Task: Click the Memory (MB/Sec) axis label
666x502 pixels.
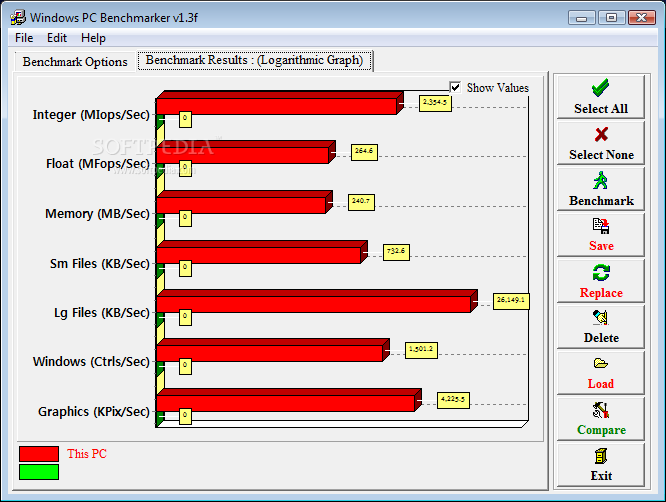Action: pos(97,213)
